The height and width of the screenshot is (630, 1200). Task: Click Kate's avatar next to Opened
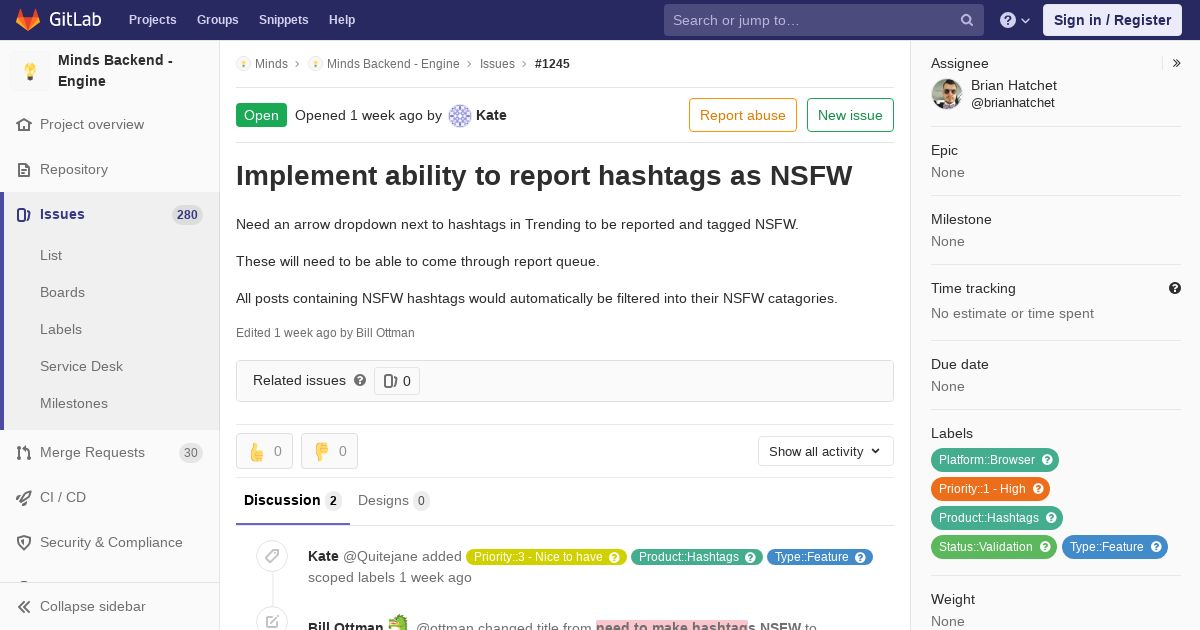[460, 116]
